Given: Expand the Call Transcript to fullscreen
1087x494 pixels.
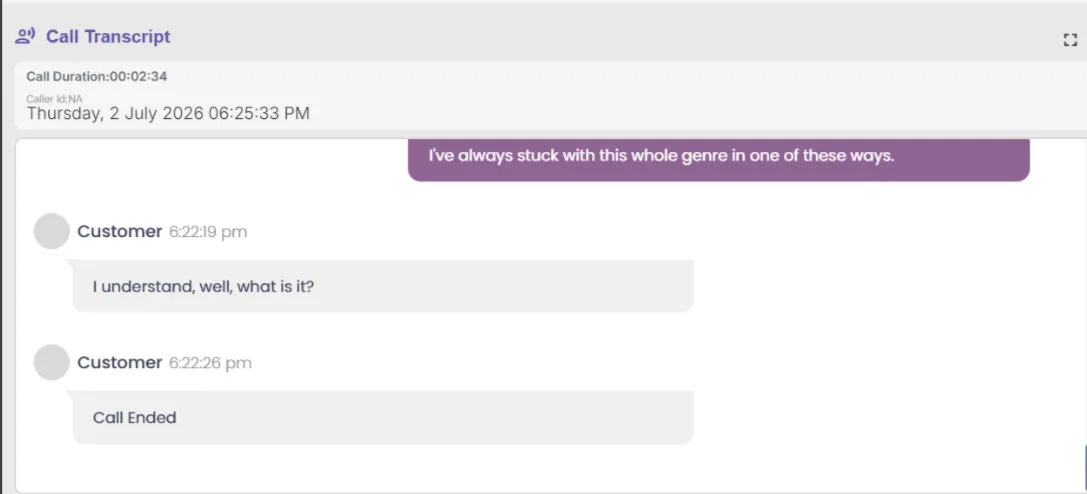Looking at the screenshot, I should tap(1070, 40).
